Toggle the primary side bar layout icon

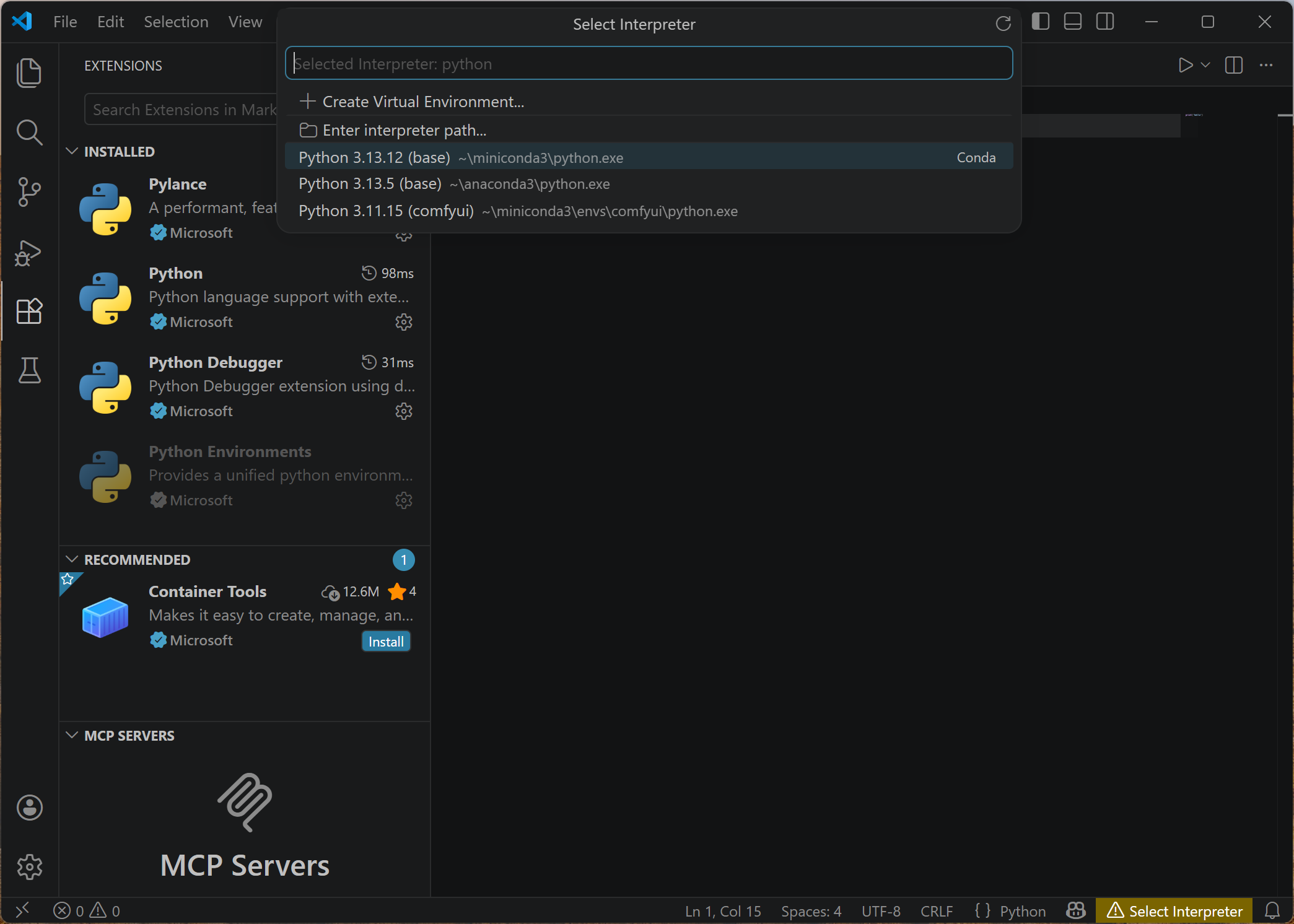click(1041, 22)
